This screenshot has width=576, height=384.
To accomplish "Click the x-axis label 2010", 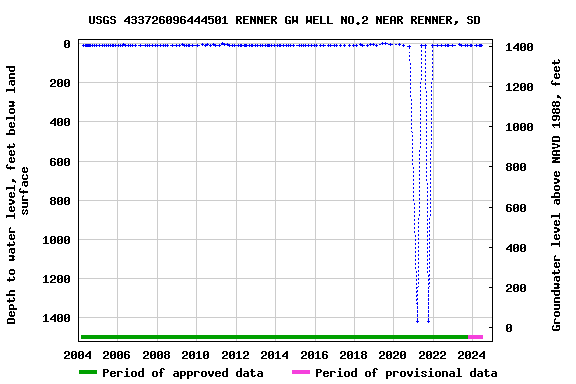I will (x=195, y=355).
